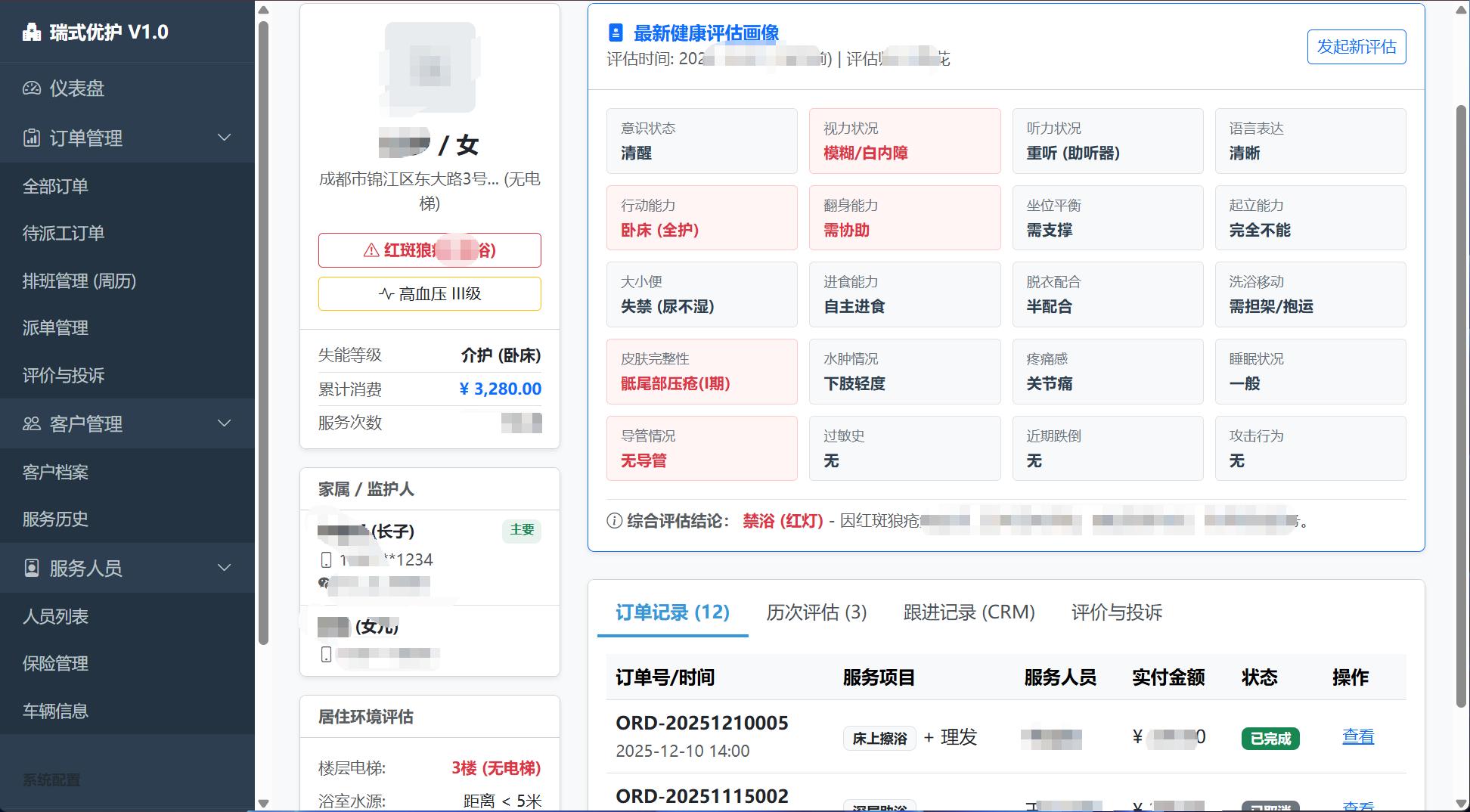Go to 排班管理 (周历) in sidebar
Image resolution: width=1470 pixels, height=812 pixels.
pyautogui.click(x=79, y=281)
